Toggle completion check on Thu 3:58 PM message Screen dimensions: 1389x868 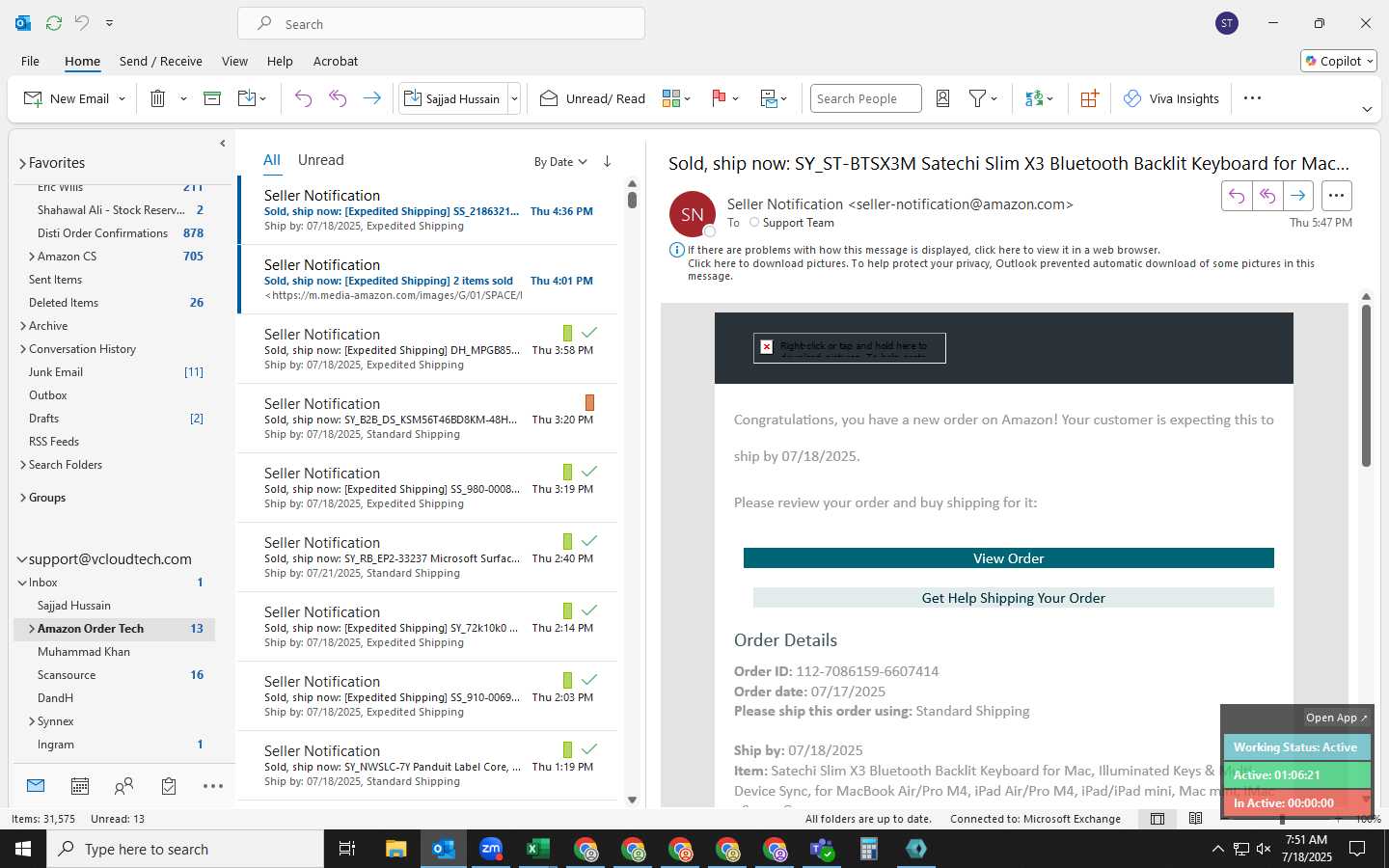point(589,333)
